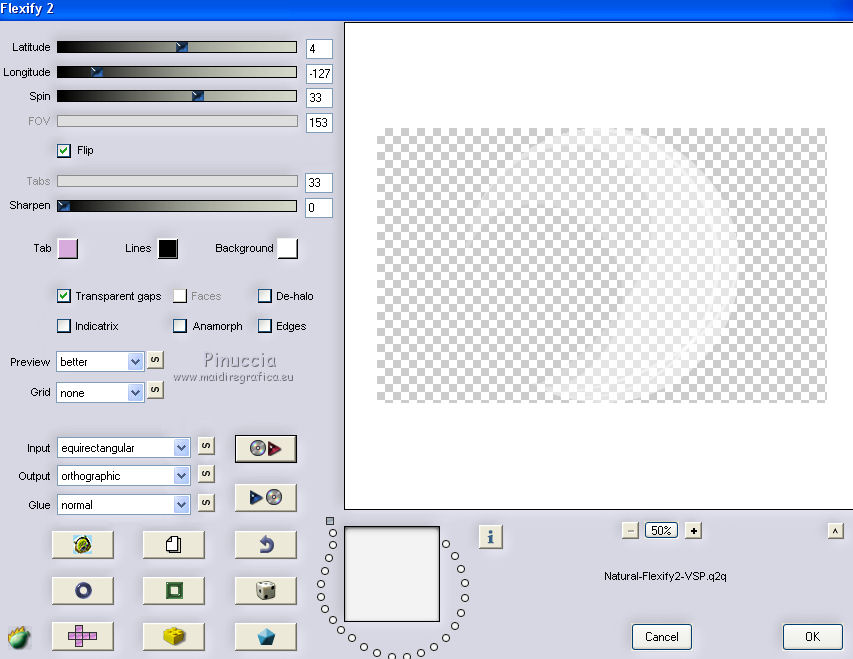The height and width of the screenshot is (659, 853).
Task: Click the blue pentagon icon button
Action: tap(265, 636)
